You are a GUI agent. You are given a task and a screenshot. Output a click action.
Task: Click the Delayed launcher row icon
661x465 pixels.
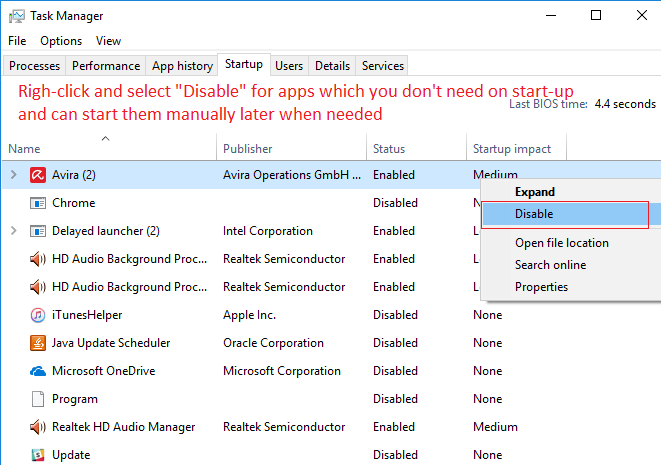coord(38,231)
